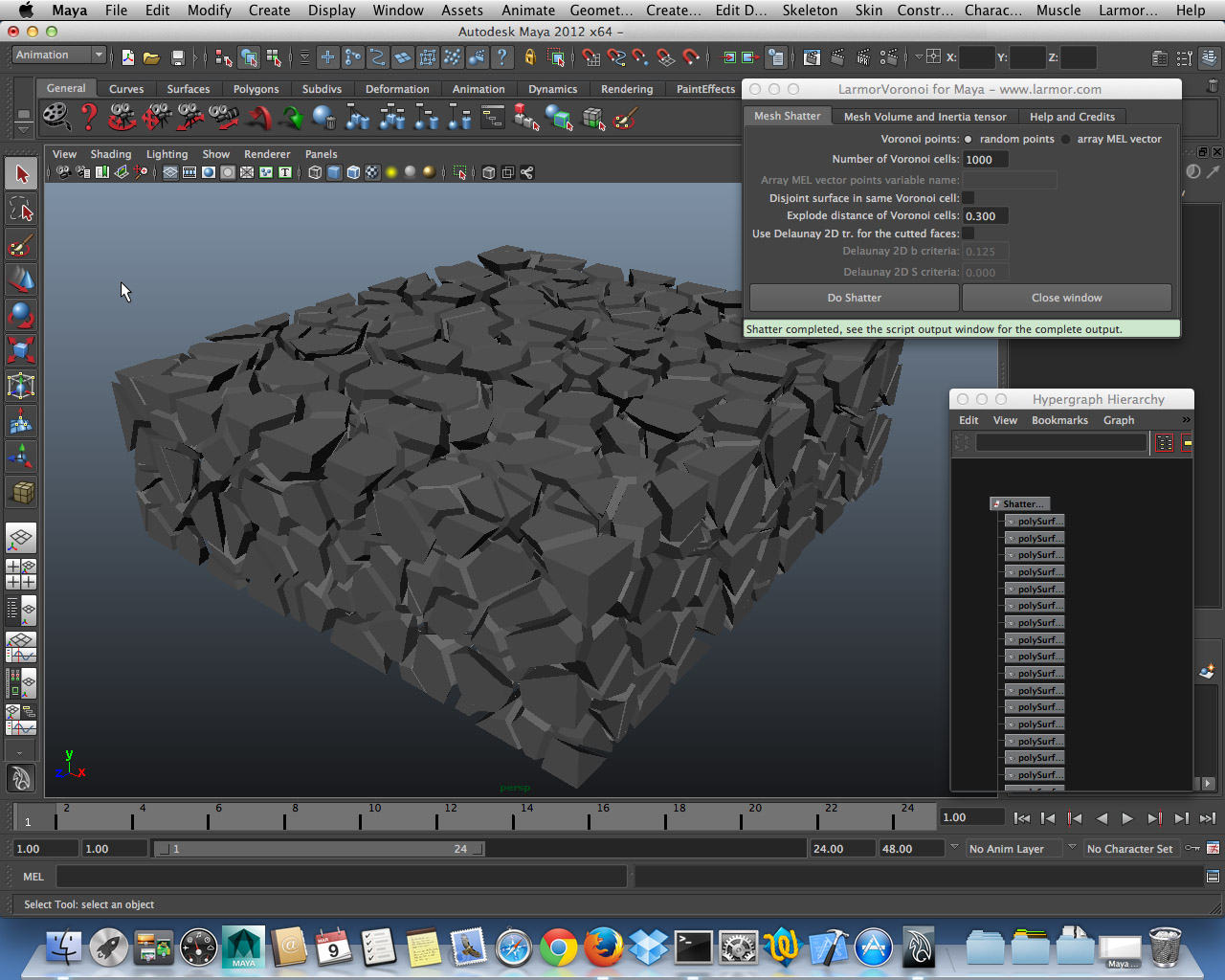Click the red question mark shelf icon

pos(89,118)
